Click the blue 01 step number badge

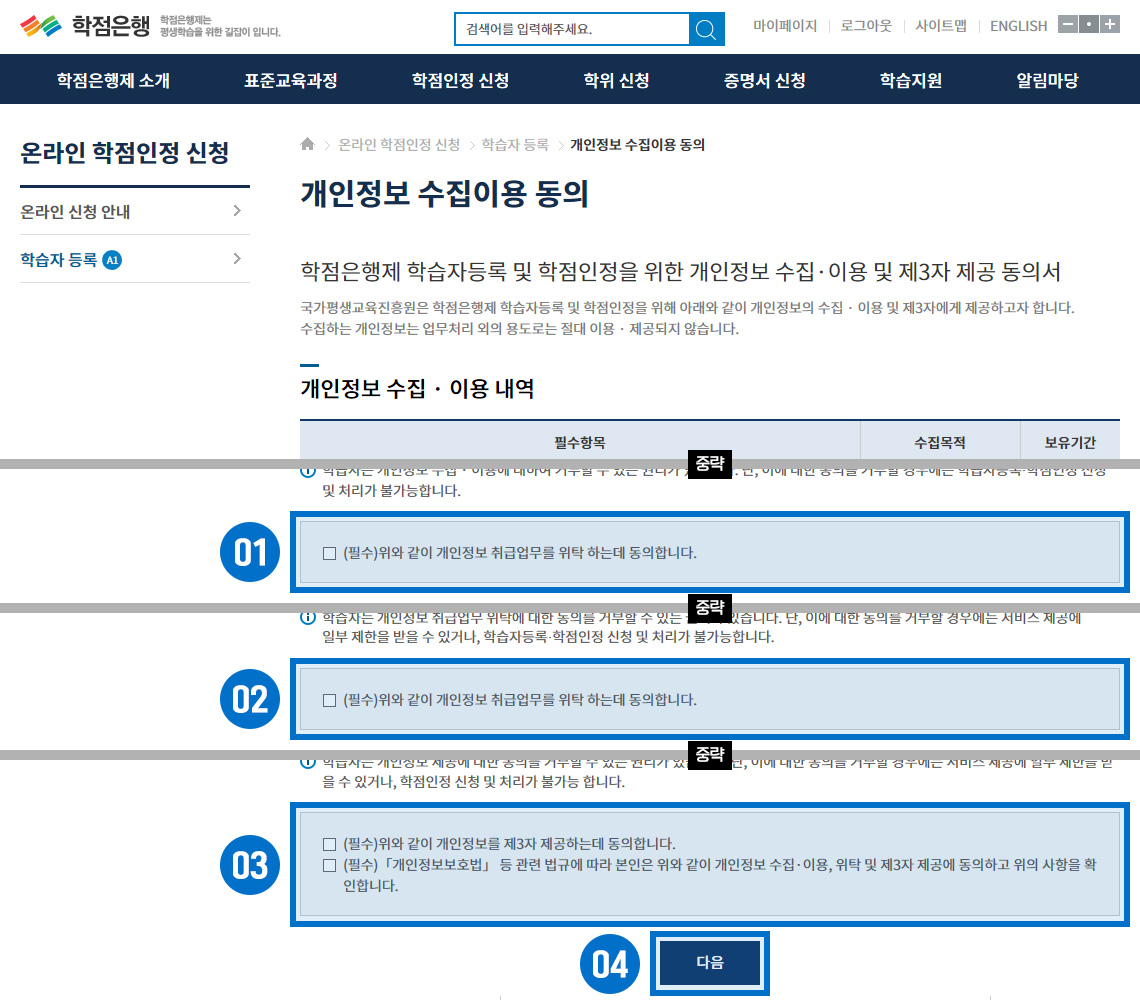point(250,552)
